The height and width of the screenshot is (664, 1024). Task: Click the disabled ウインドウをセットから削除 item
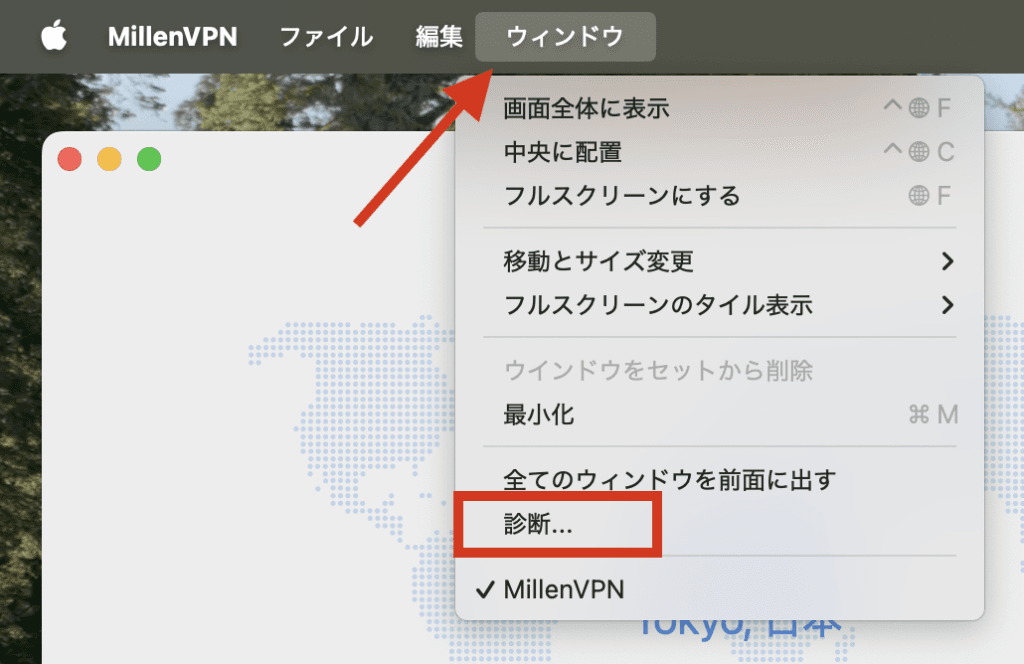click(x=658, y=371)
